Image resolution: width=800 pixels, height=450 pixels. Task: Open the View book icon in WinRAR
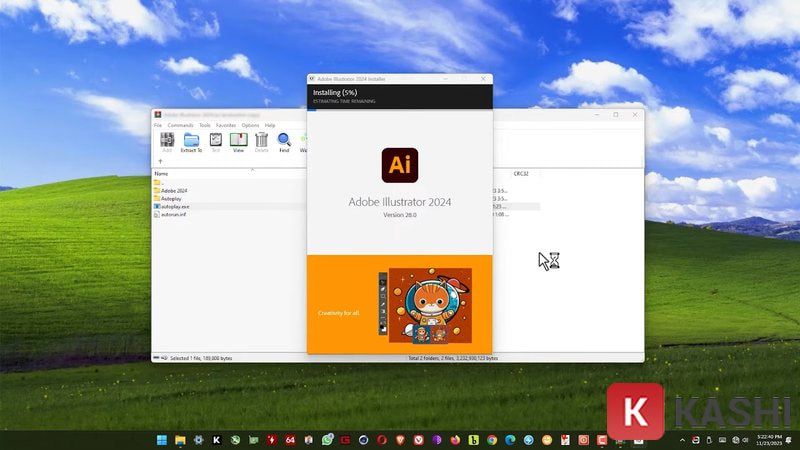[x=238, y=139]
